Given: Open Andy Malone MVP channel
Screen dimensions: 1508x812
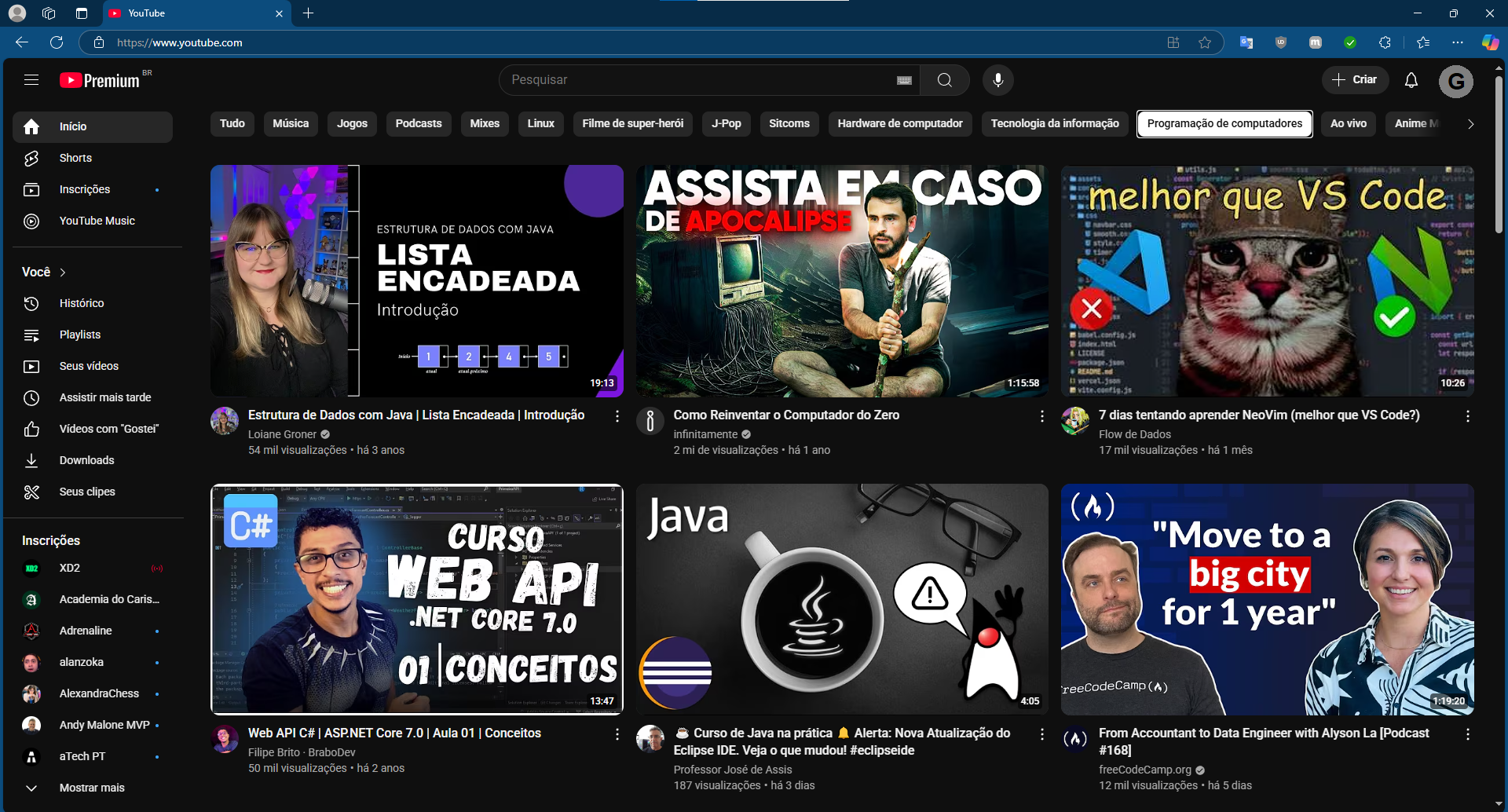Looking at the screenshot, I should [93, 725].
